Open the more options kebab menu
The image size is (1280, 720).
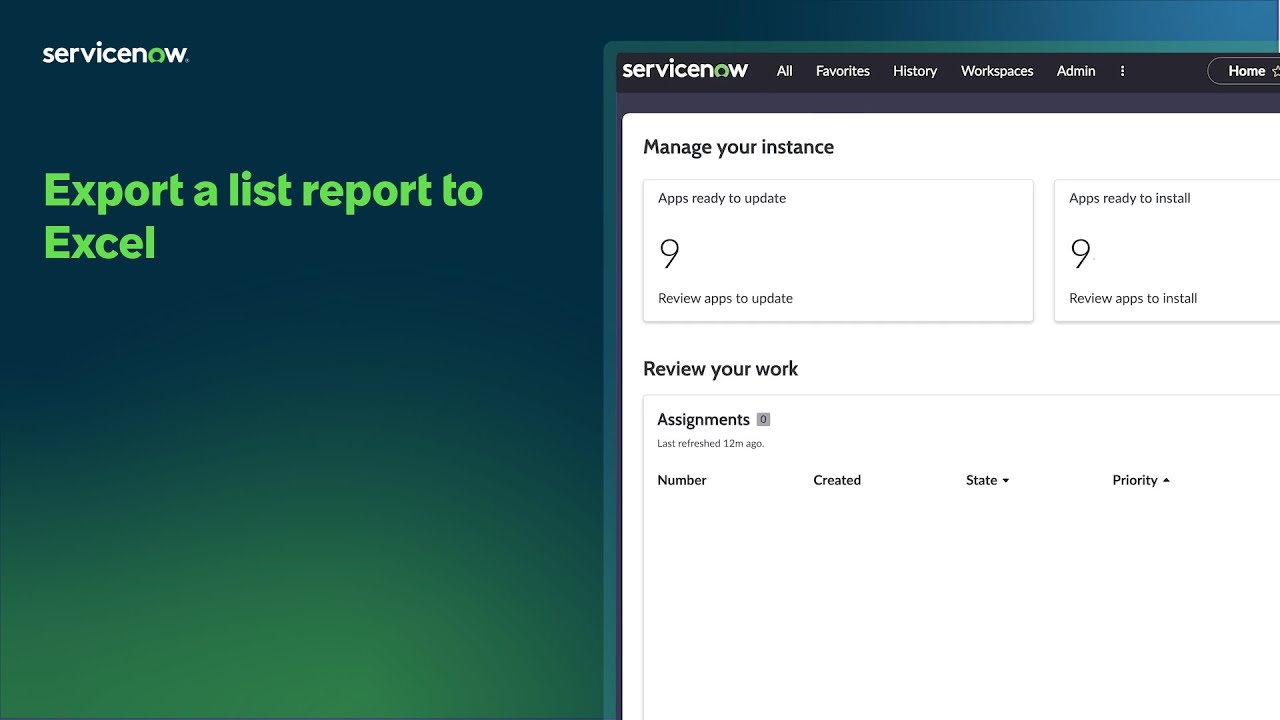tap(1122, 71)
